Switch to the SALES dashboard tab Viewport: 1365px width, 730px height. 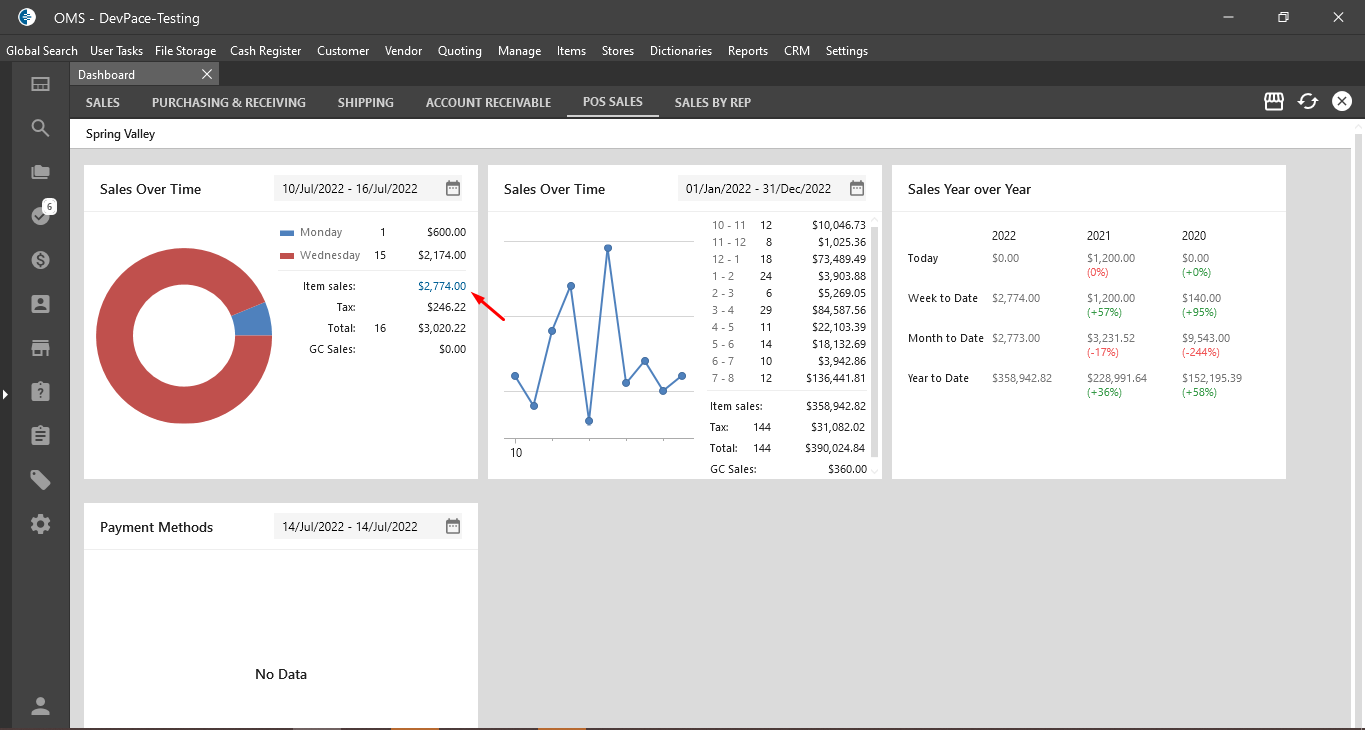pos(103,102)
